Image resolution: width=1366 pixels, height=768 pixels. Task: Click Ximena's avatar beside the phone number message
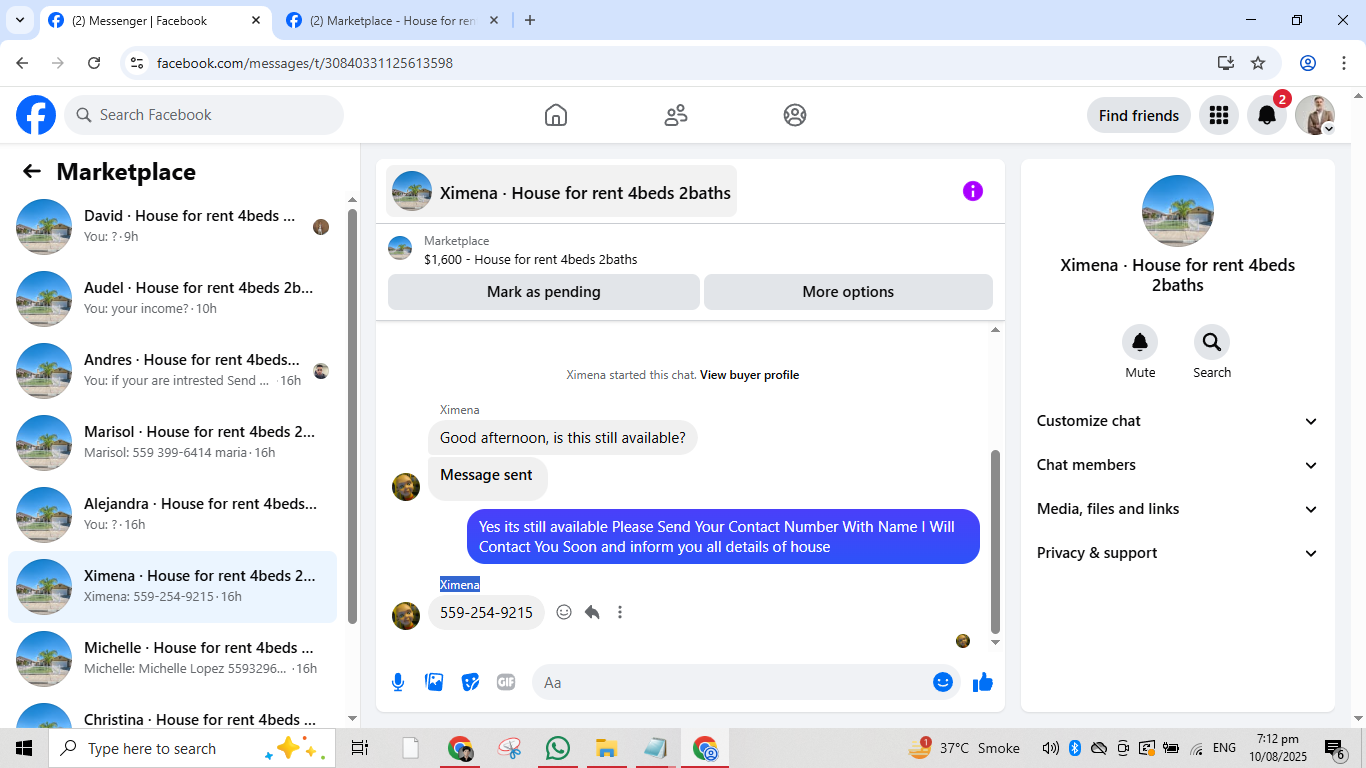[406, 616]
